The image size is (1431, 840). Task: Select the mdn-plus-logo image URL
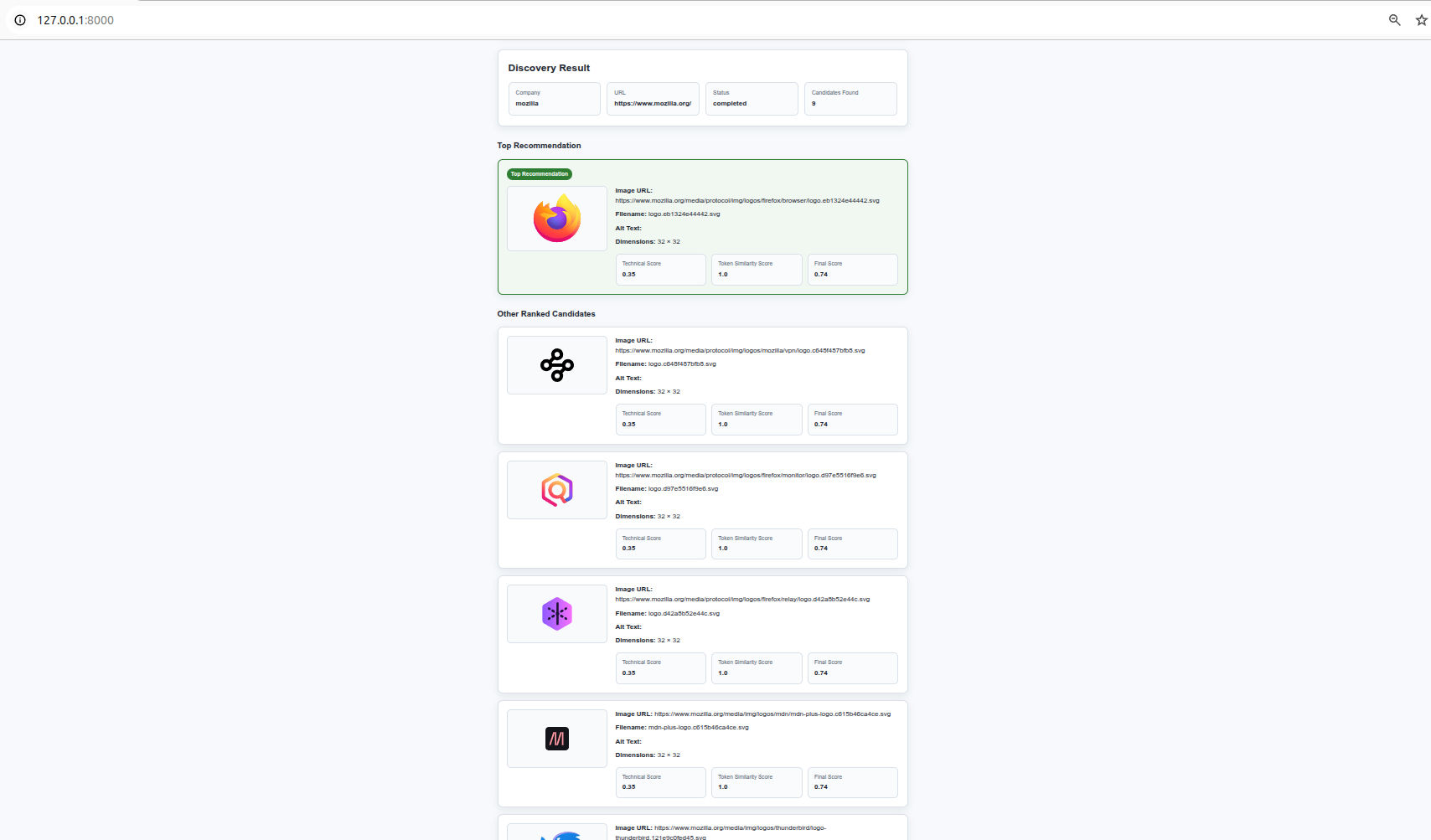click(772, 714)
